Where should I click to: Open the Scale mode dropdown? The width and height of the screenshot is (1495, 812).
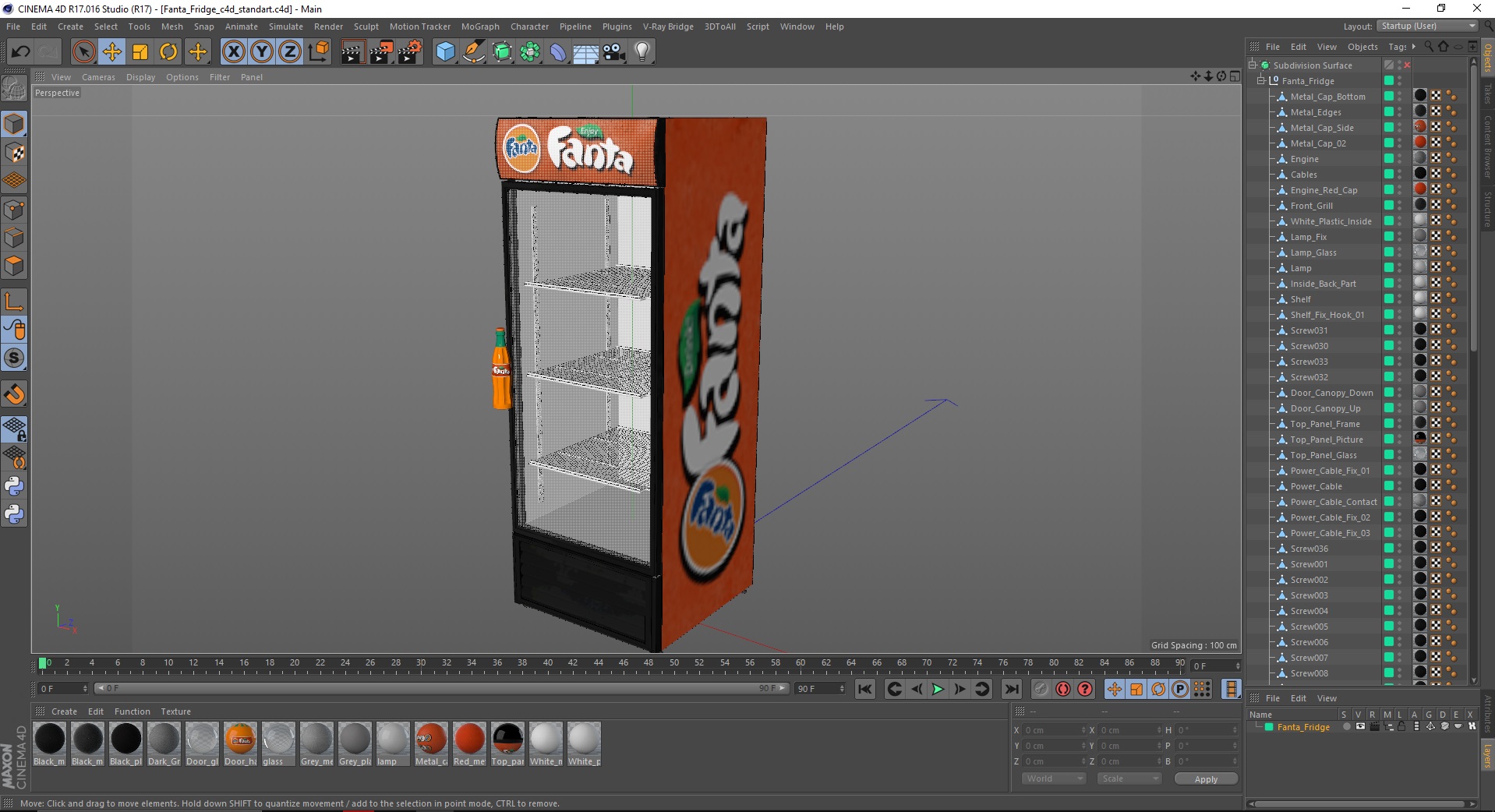[x=1129, y=778]
